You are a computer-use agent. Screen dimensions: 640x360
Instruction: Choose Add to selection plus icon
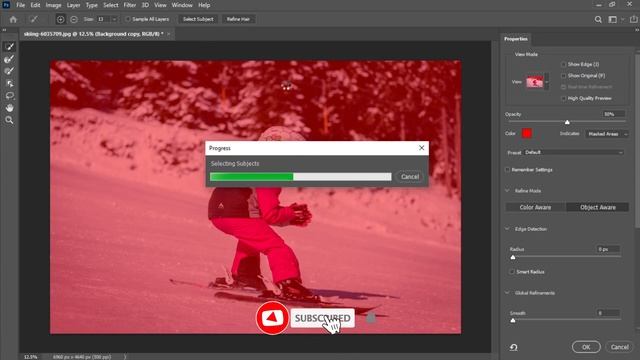coord(60,19)
